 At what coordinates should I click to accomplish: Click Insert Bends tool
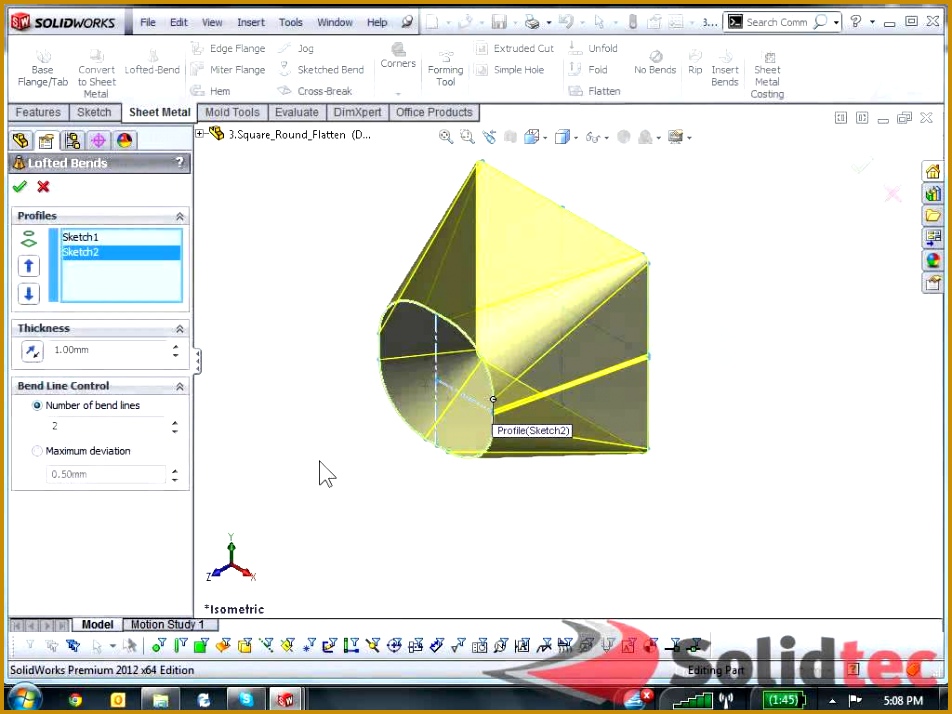coord(725,69)
